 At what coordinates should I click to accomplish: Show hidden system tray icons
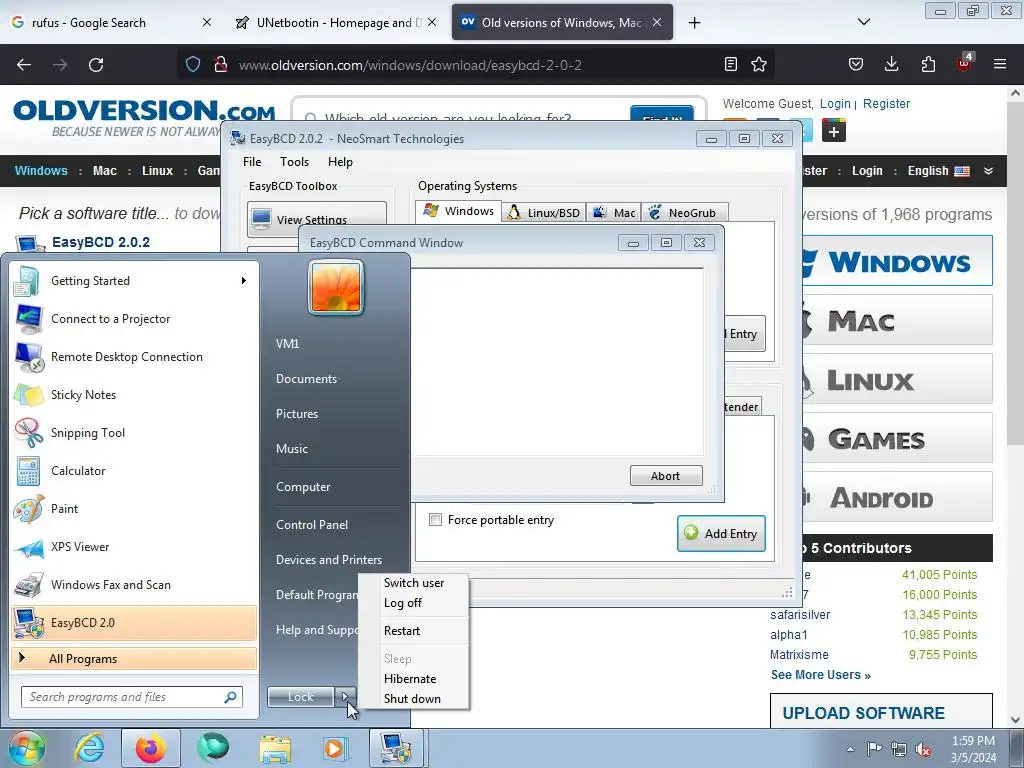click(x=850, y=749)
